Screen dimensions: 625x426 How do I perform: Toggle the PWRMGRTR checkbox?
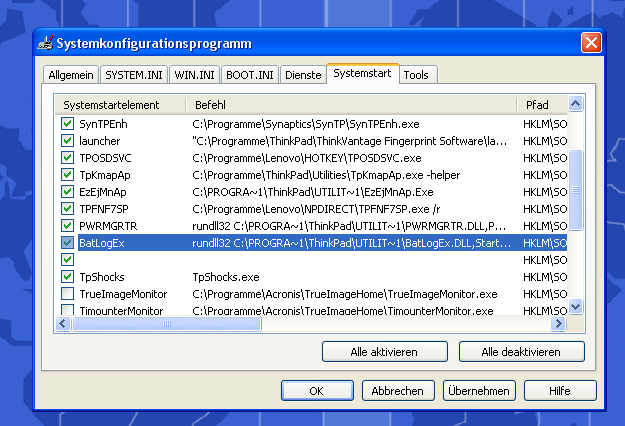(x=67, y=226)
